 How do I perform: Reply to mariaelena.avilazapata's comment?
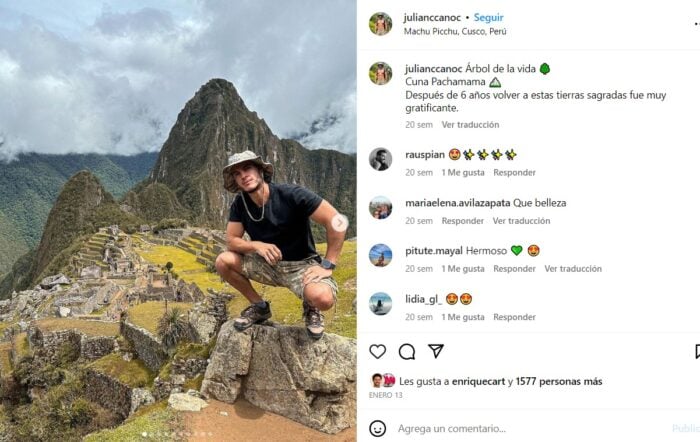click(463, 221)
